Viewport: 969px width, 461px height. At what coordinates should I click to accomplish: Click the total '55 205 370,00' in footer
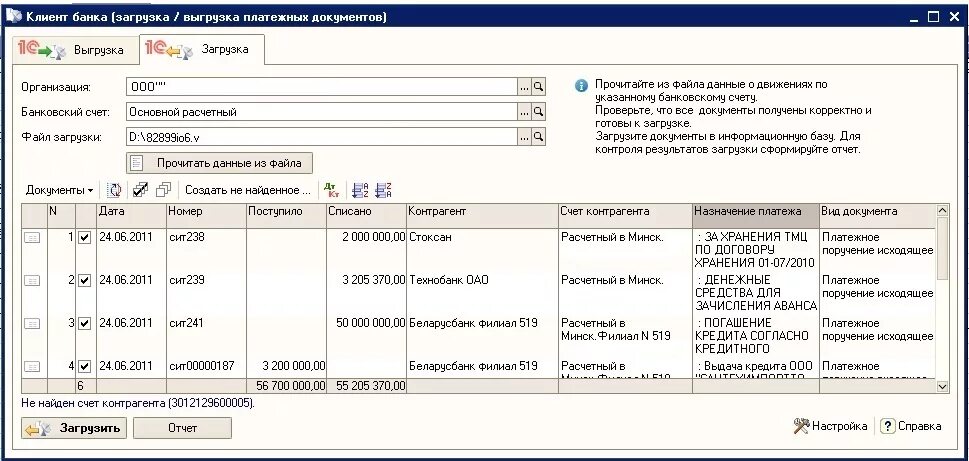[x=371, y=386]
